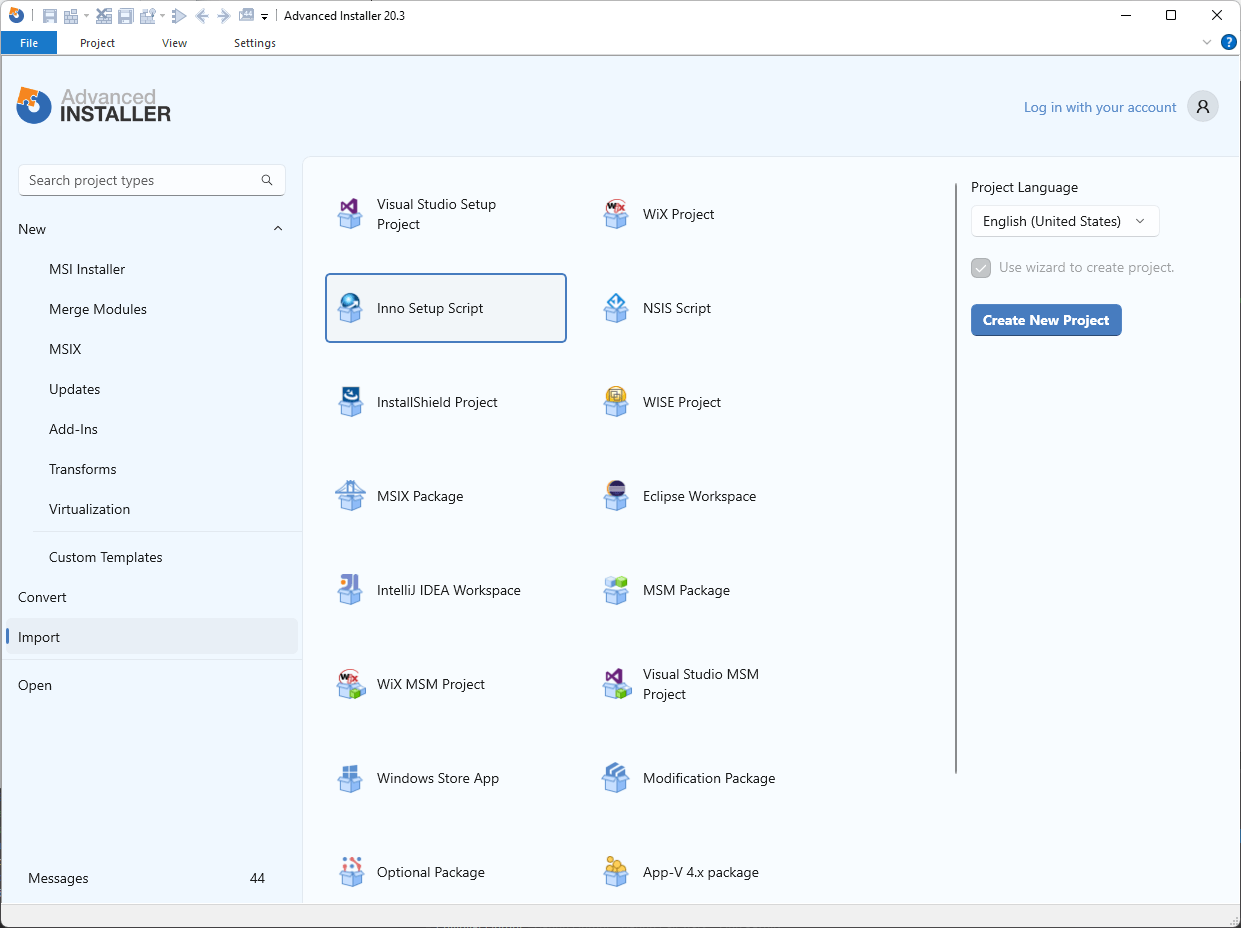
Task: Select the Visual Studio Setup Project icon
Action: click(x=349, y=214)
